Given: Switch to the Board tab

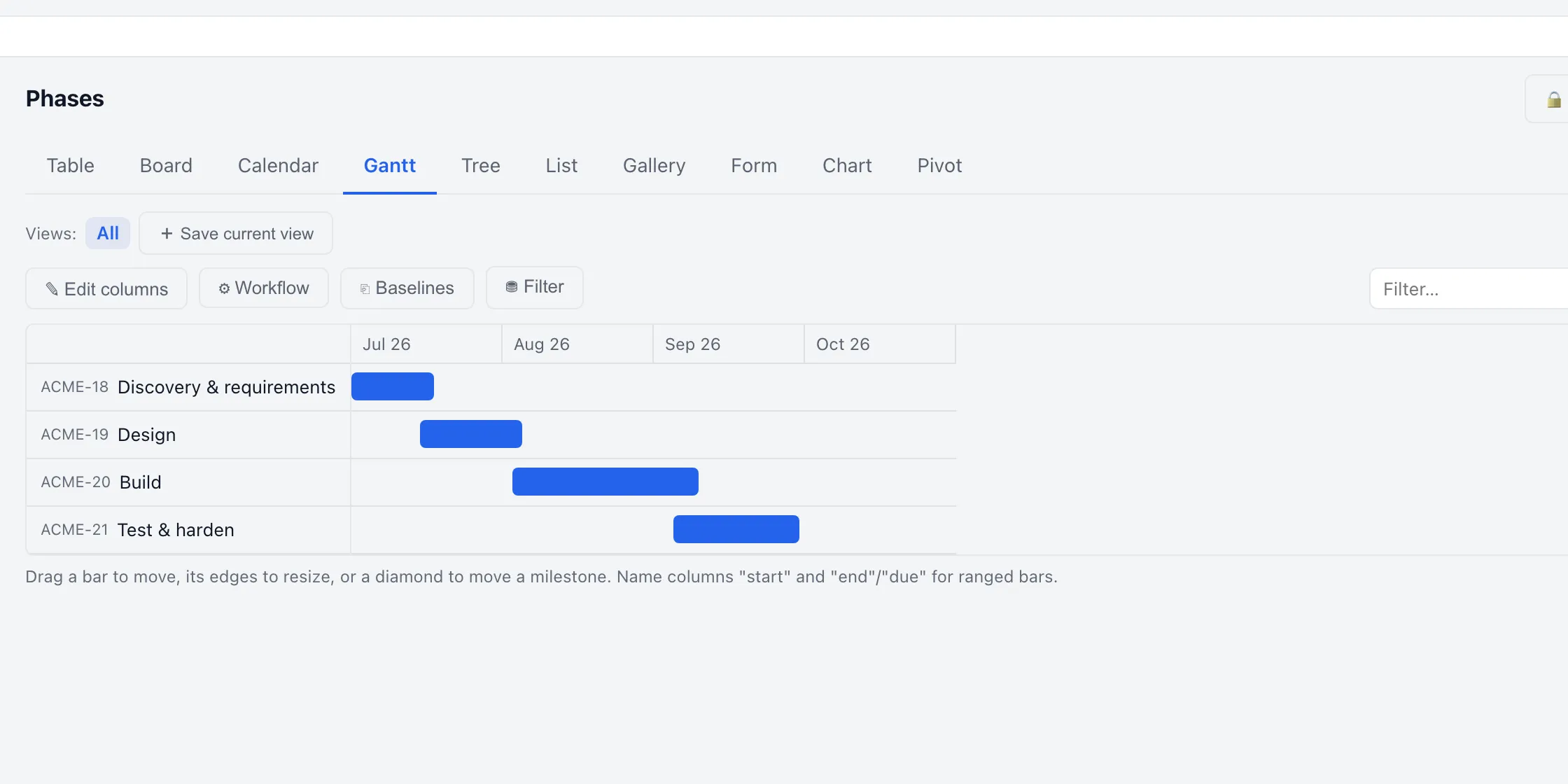Looking at the screenshot, I should point(166,165).
